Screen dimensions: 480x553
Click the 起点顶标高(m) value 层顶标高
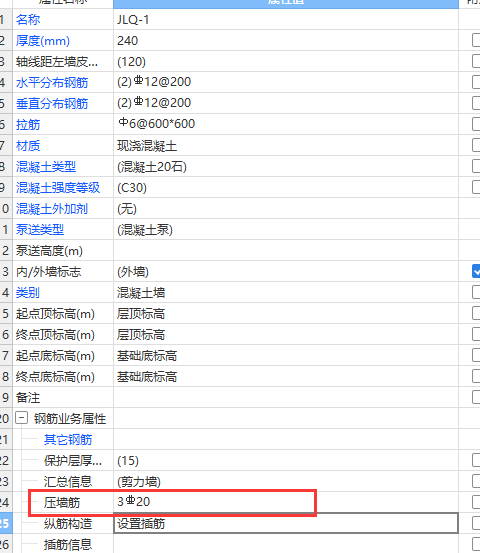tap(141, 314)
